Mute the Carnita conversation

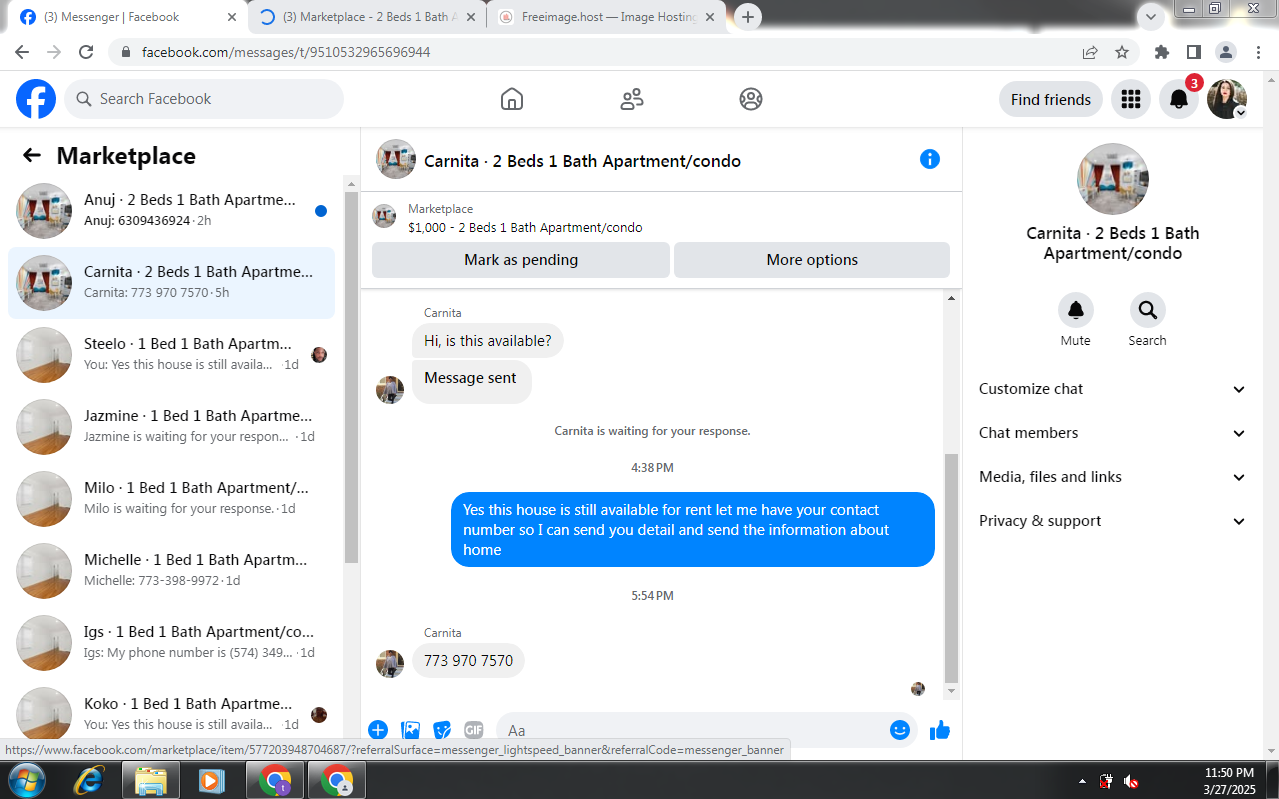click(1076, 310)
